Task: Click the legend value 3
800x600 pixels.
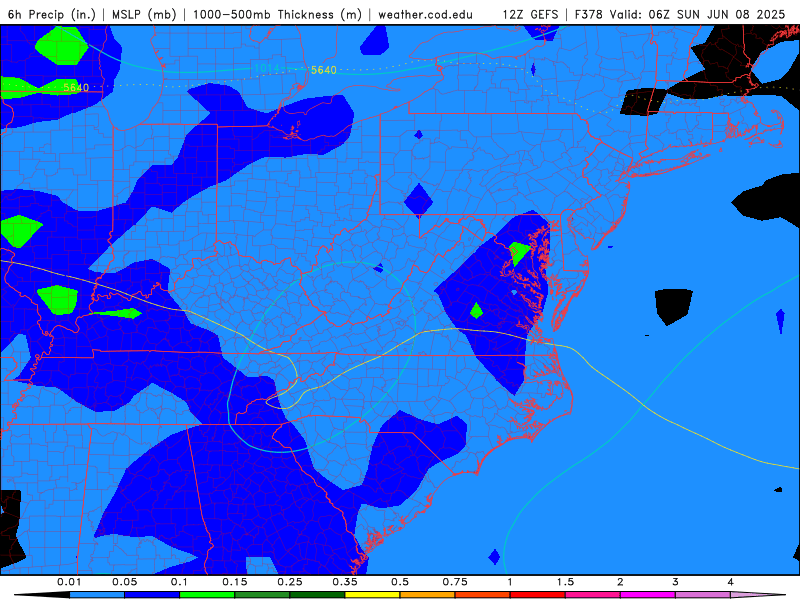Action: coord(676,582)
